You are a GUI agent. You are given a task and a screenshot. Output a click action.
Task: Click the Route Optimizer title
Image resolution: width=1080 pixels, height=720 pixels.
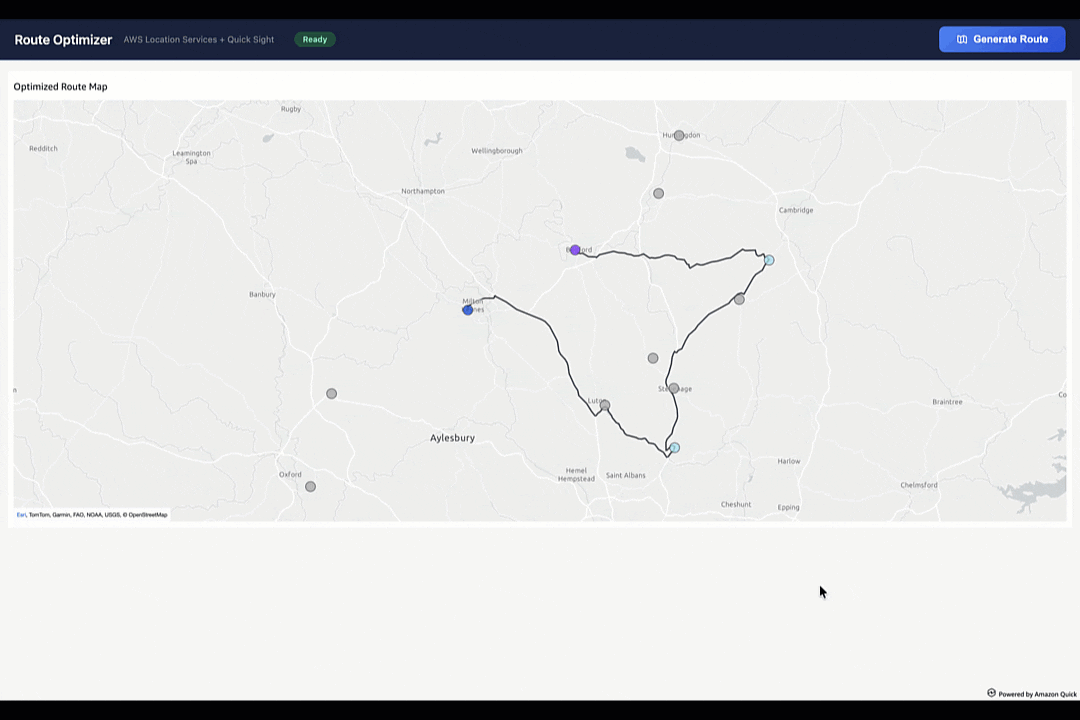tap(63, 40)
